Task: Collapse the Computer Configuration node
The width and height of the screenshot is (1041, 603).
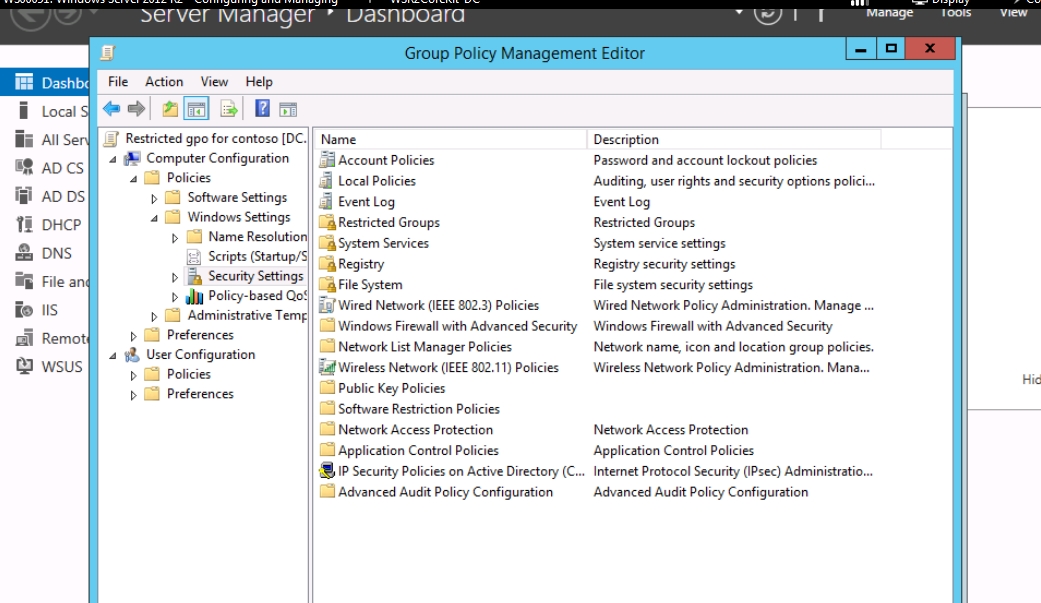Action: (x=113, y=159)
